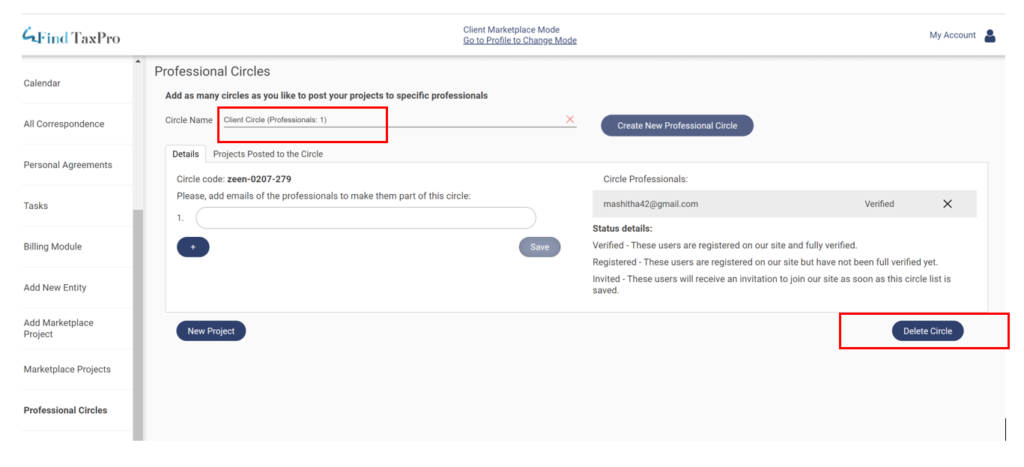Image resolution: width=1024 pixels, height=467 pixels.
Task: Go to All Correspondence in sidebar
Action: [x=64, y=124]
